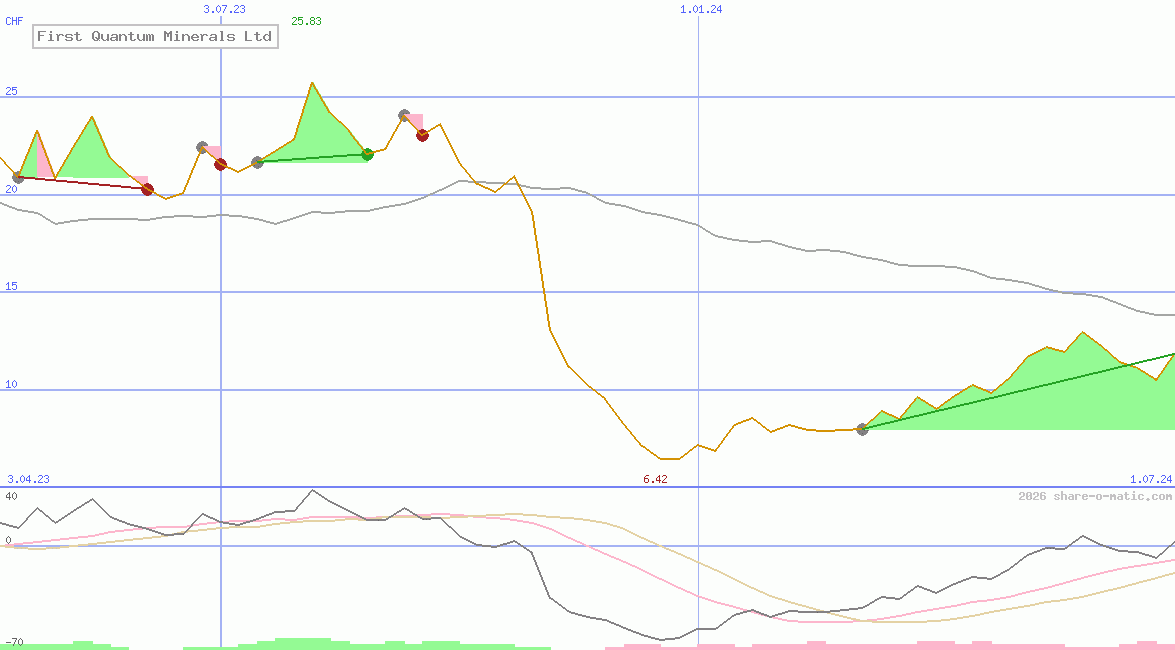Select the CHF currency label
Viewport: 1175px width, 650px height.
12,19
